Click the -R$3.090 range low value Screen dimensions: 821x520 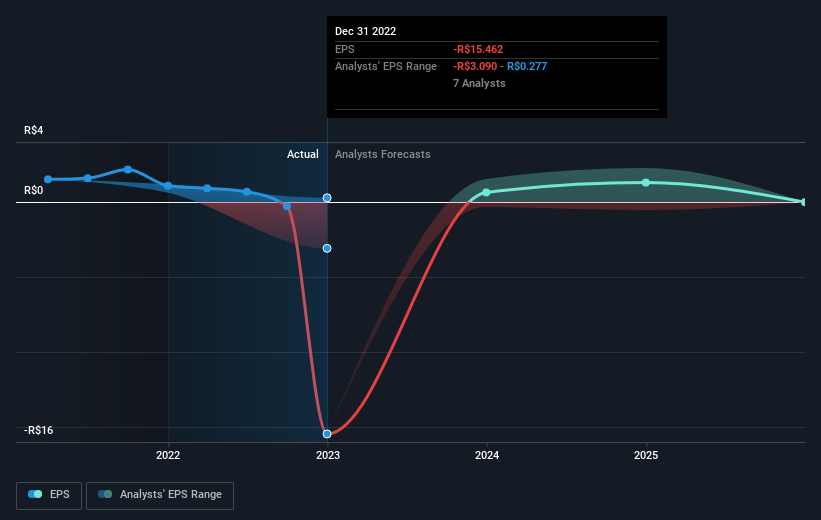(x=475, y=66)
